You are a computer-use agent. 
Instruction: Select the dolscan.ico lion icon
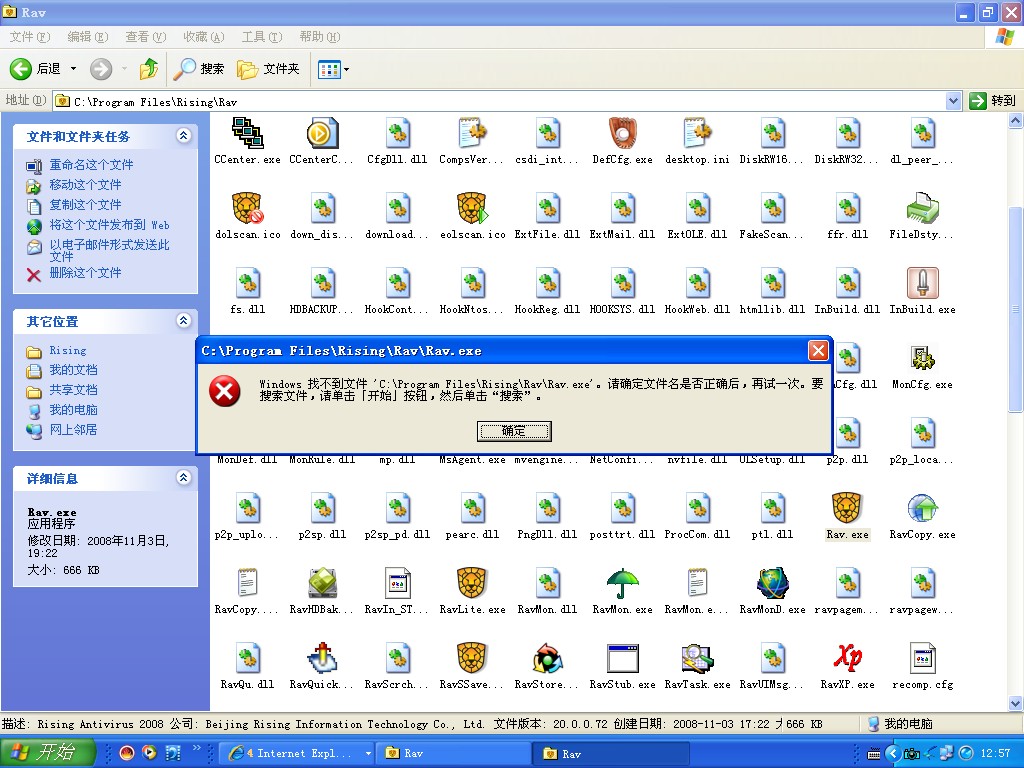248,208
